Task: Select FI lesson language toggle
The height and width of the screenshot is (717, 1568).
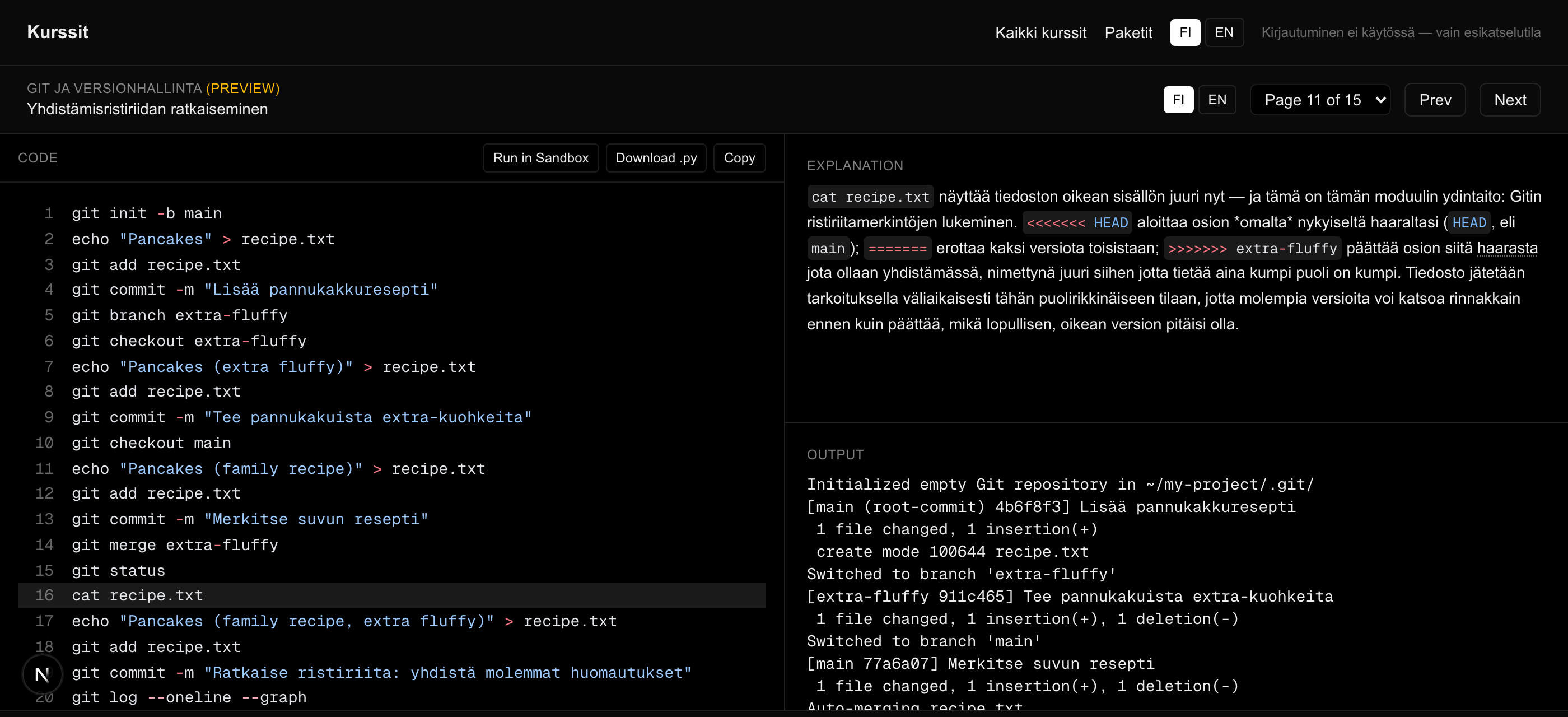Action: (1178, 100)
